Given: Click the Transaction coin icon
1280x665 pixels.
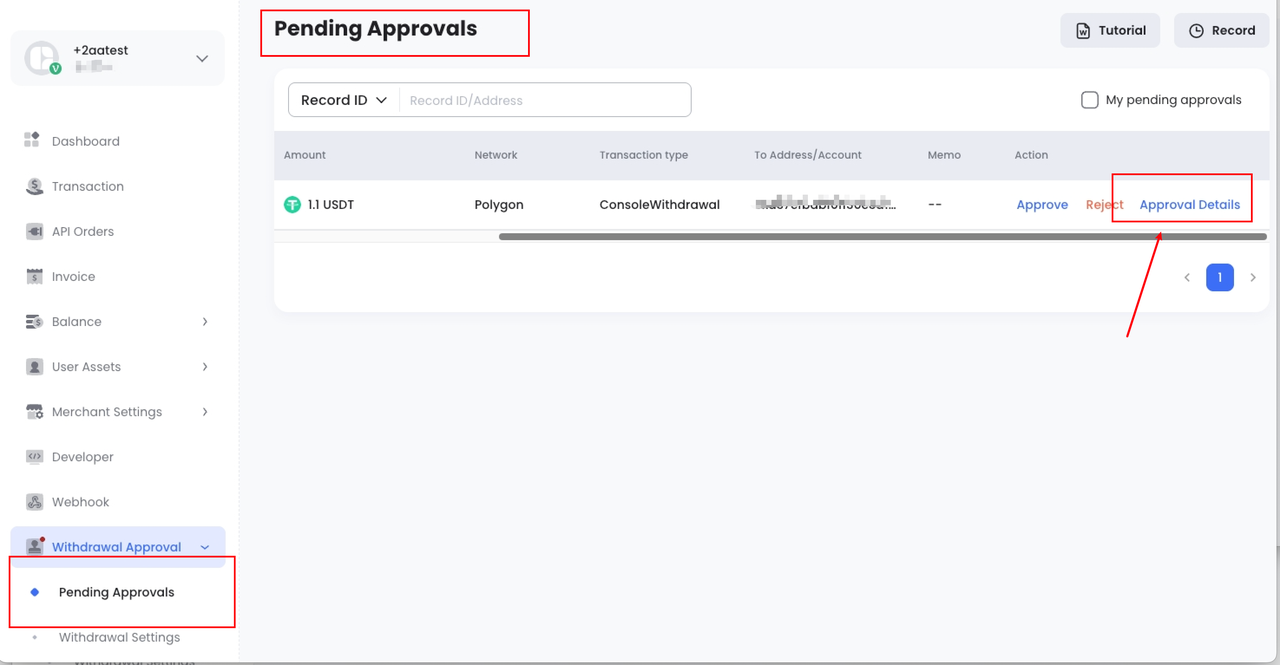Looking at the screenshot, I should click(x=34, y=186).
